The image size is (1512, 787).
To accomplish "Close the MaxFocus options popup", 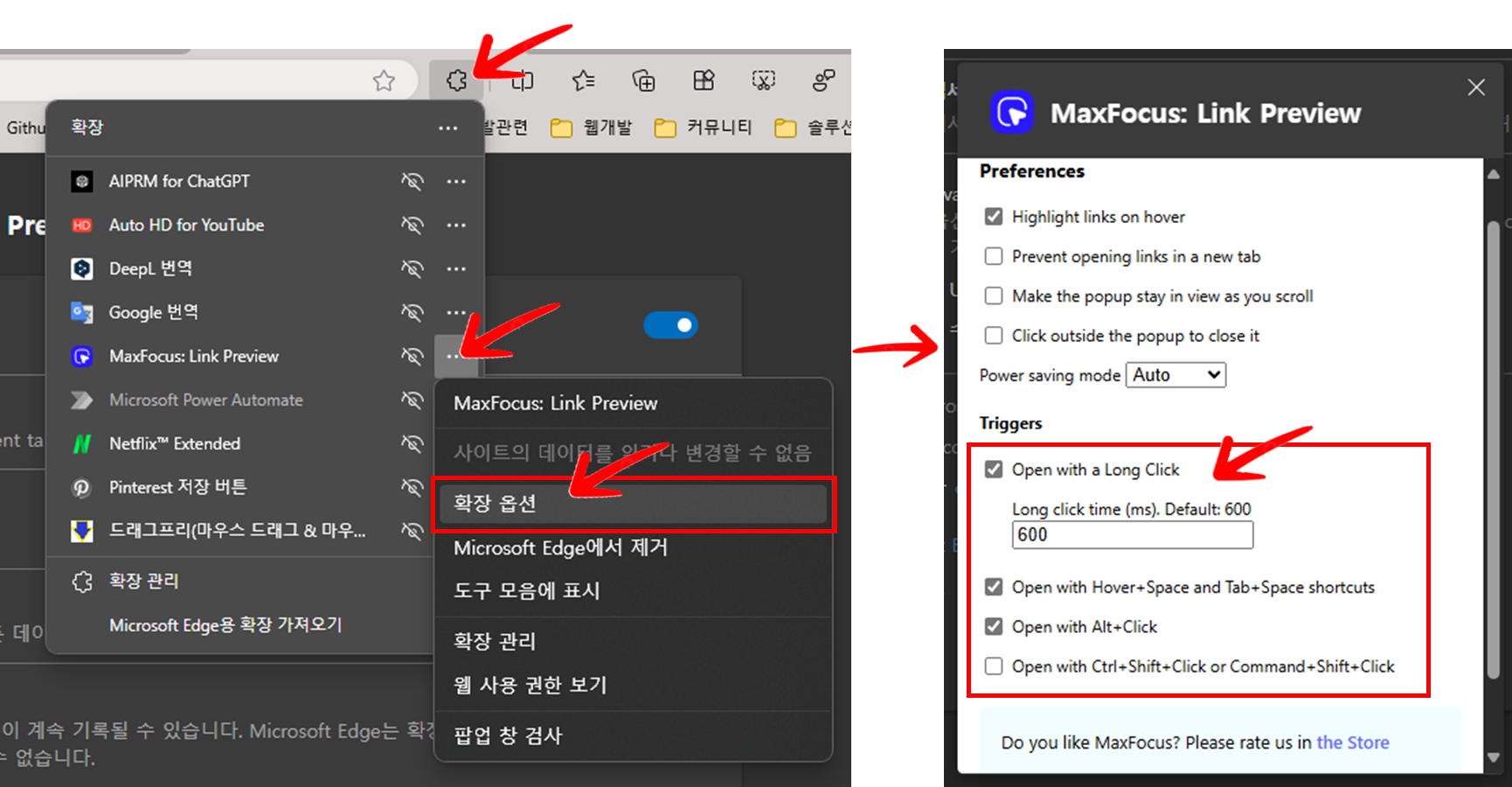I will point(1476,87).
